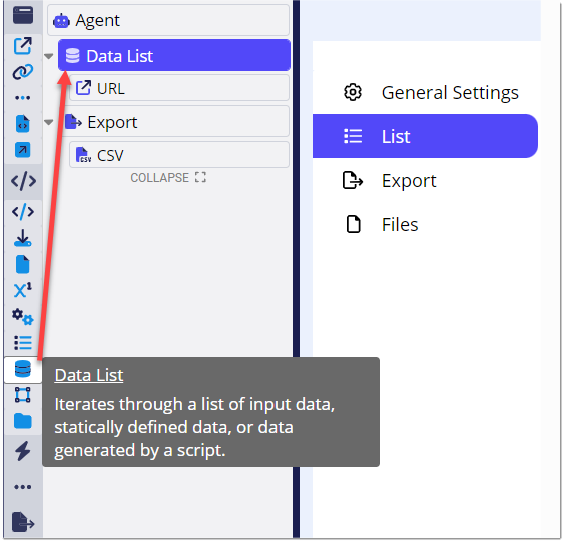Click the browser window icon at sidebar top

click(23, 15)
